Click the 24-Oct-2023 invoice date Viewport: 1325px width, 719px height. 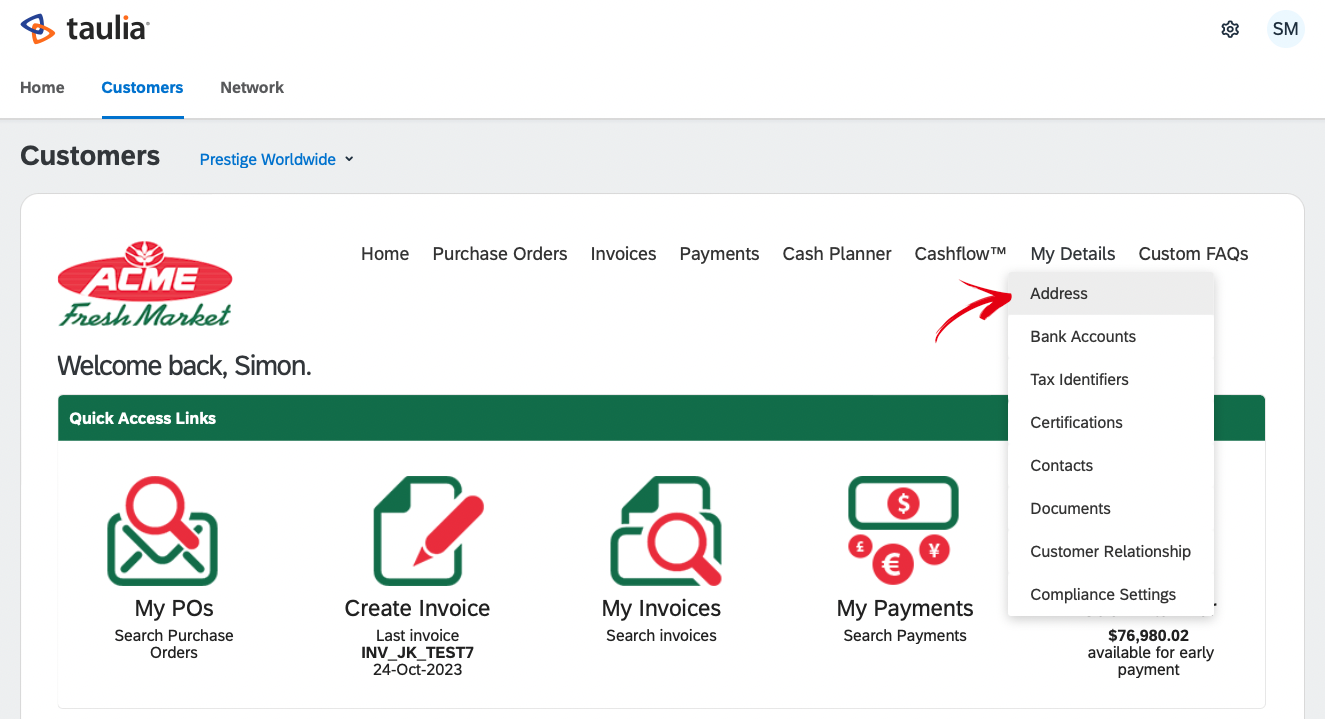tap(417, 670)
